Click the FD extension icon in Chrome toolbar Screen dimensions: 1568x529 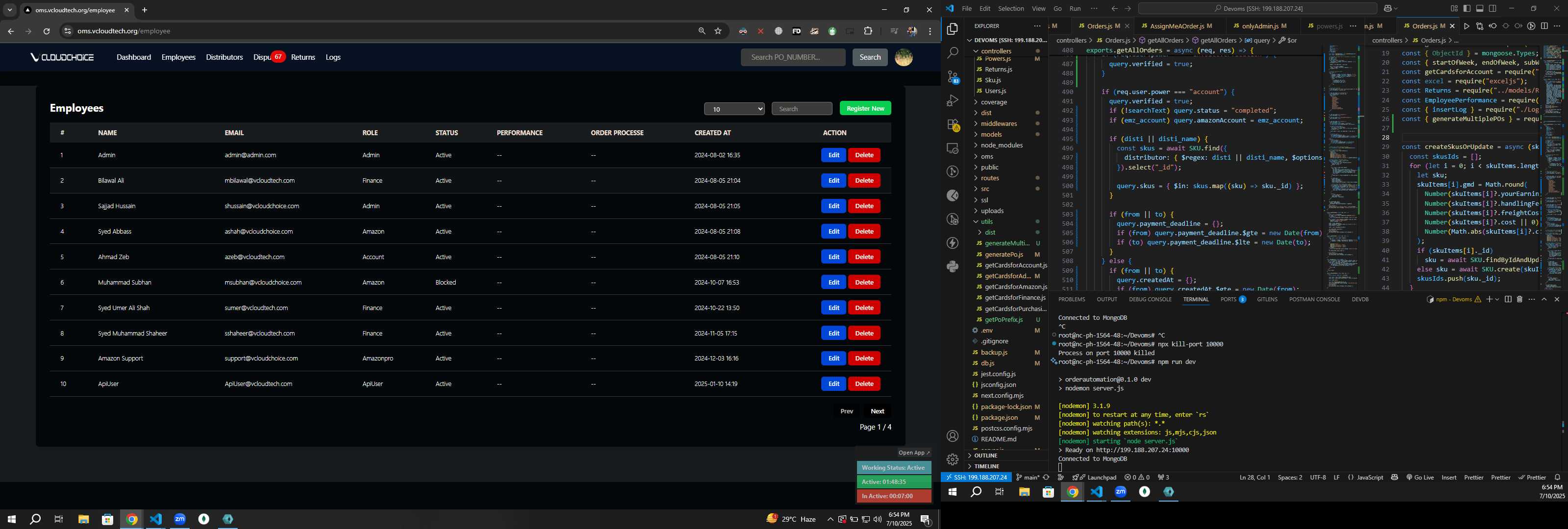point(796,31)
